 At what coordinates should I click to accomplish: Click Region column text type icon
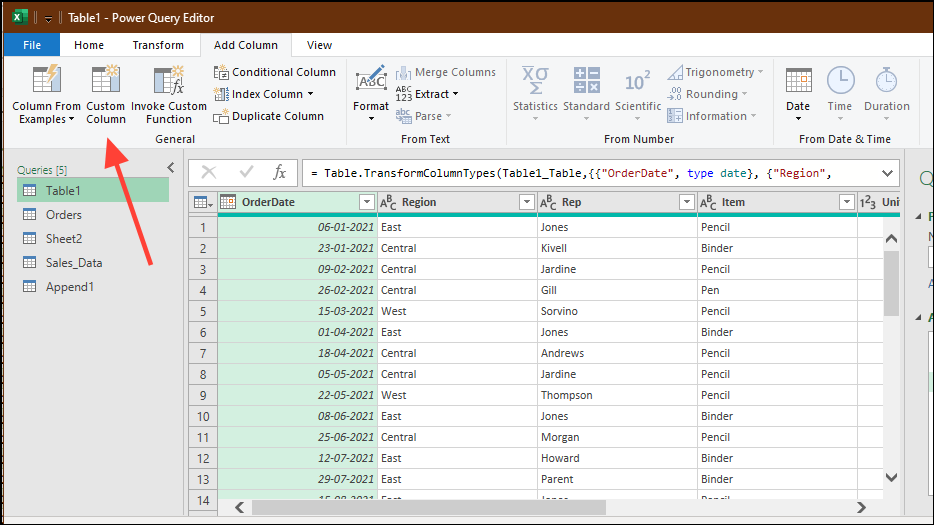tap(388, 203)
